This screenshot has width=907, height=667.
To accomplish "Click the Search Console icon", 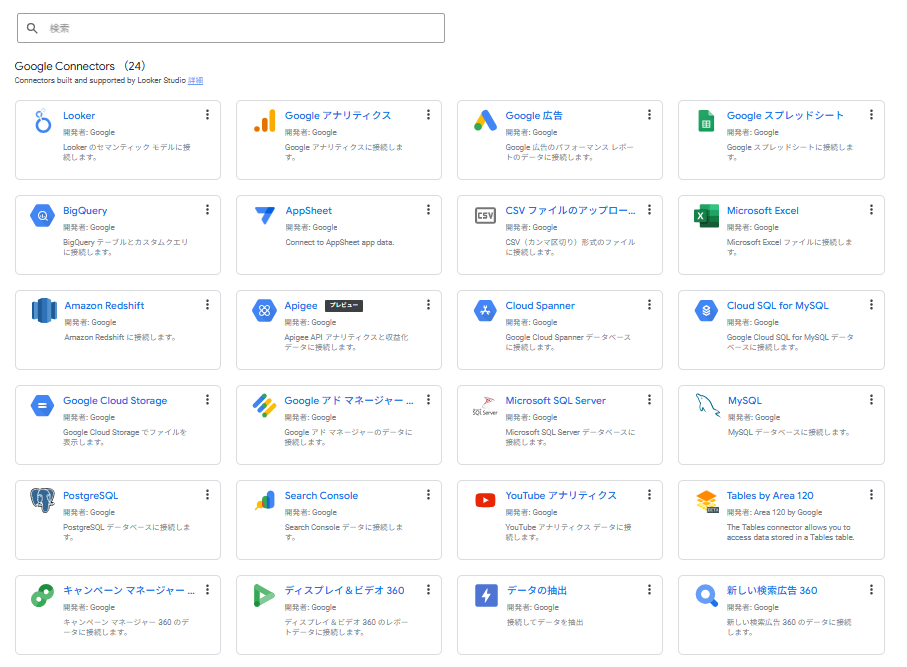I will pyautogui.click(x=265, y=500).
